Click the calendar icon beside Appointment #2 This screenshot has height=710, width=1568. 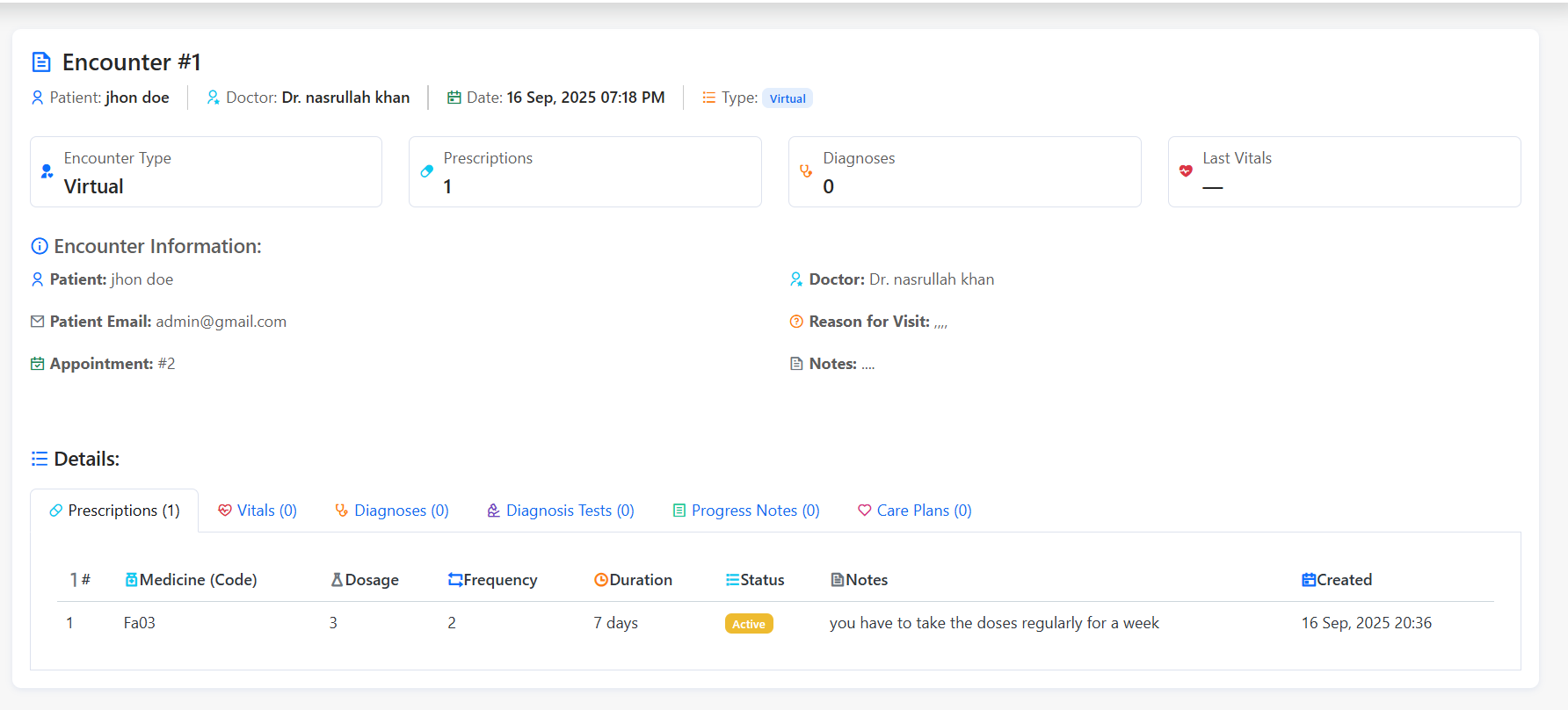point(37,364)
